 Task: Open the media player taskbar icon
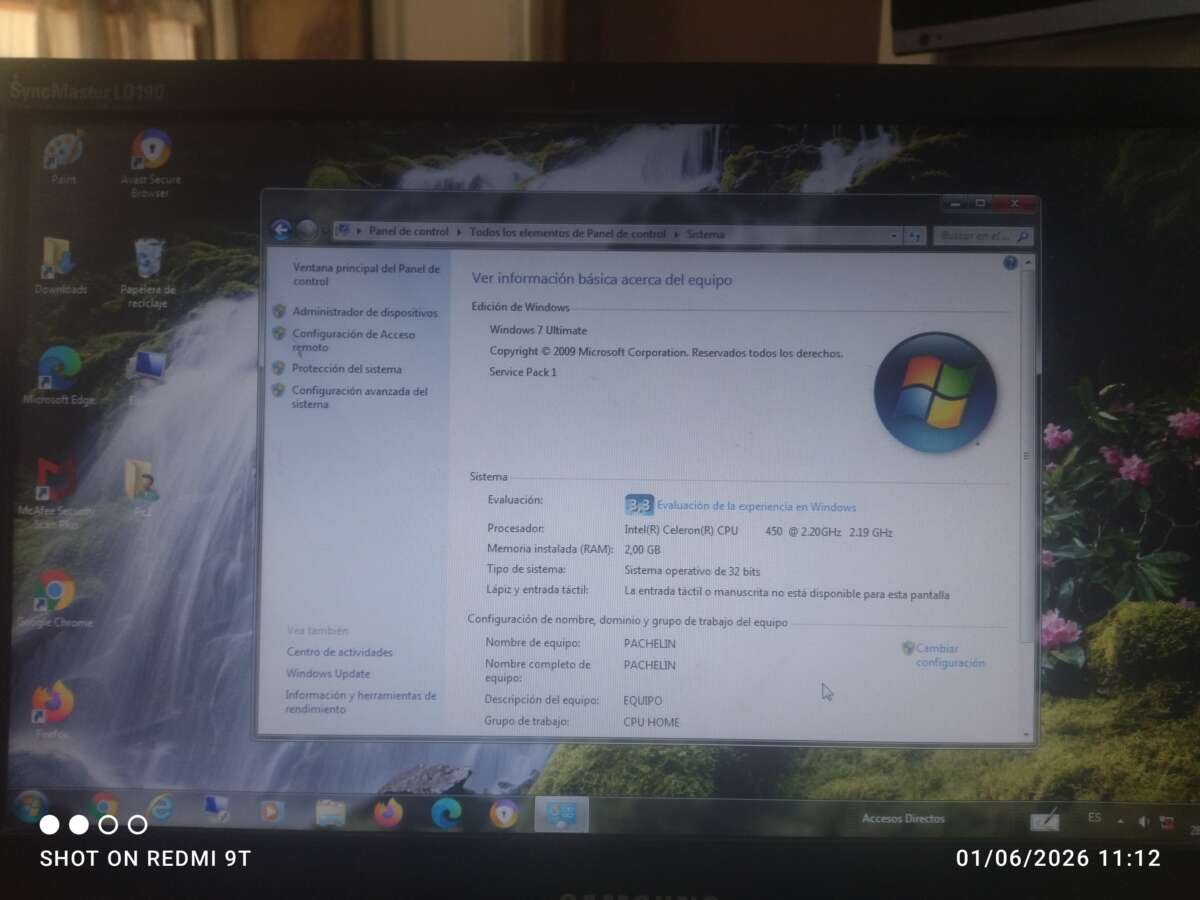coord(272,811)
